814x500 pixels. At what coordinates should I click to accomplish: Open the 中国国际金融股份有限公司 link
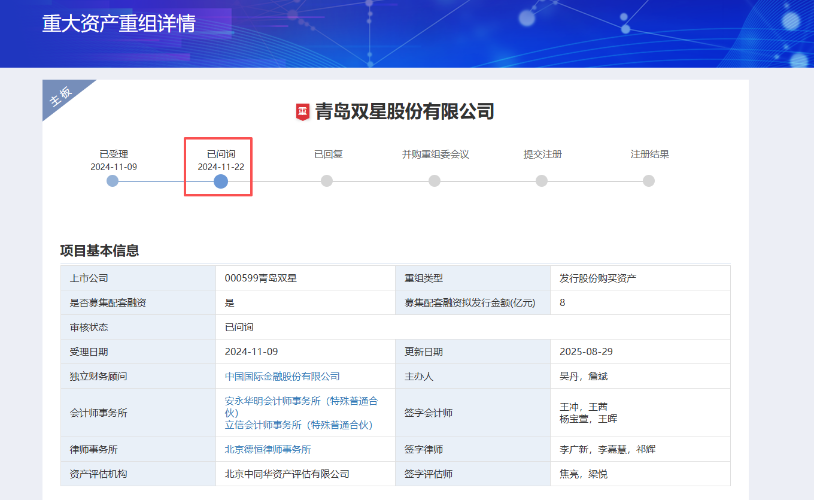(282, 376)
